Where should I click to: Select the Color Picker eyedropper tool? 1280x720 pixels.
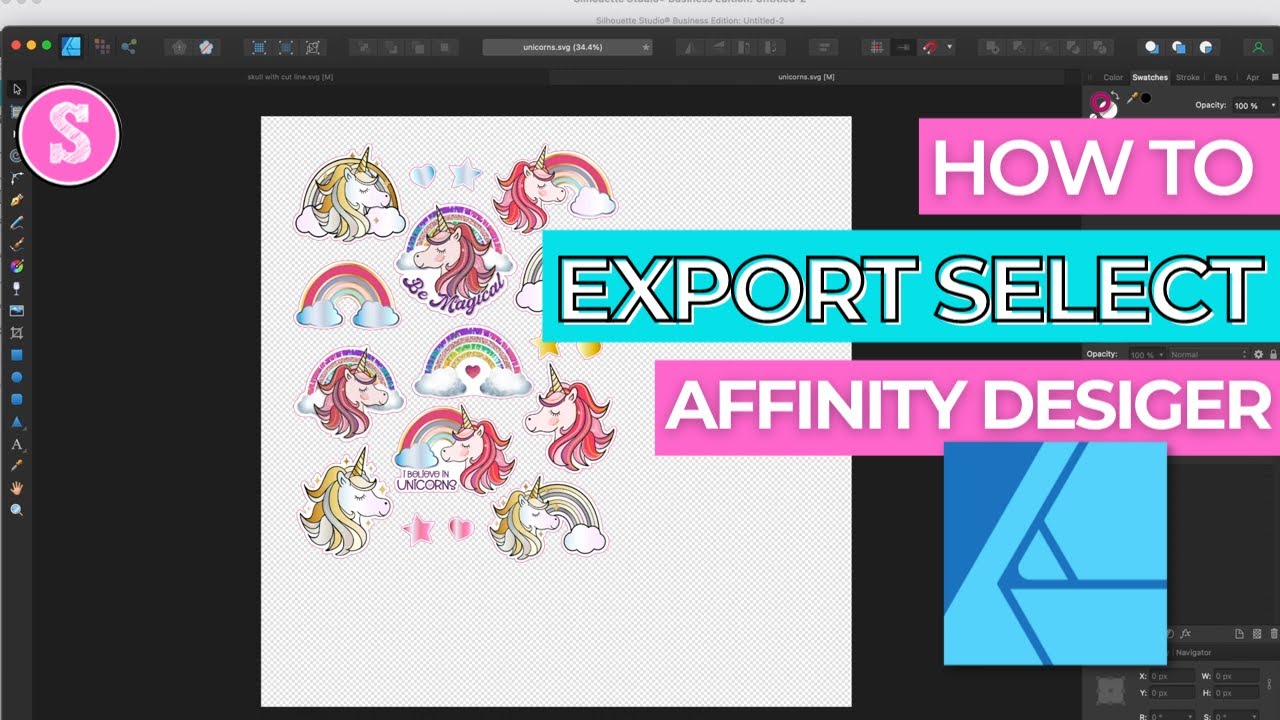[17, 466]
